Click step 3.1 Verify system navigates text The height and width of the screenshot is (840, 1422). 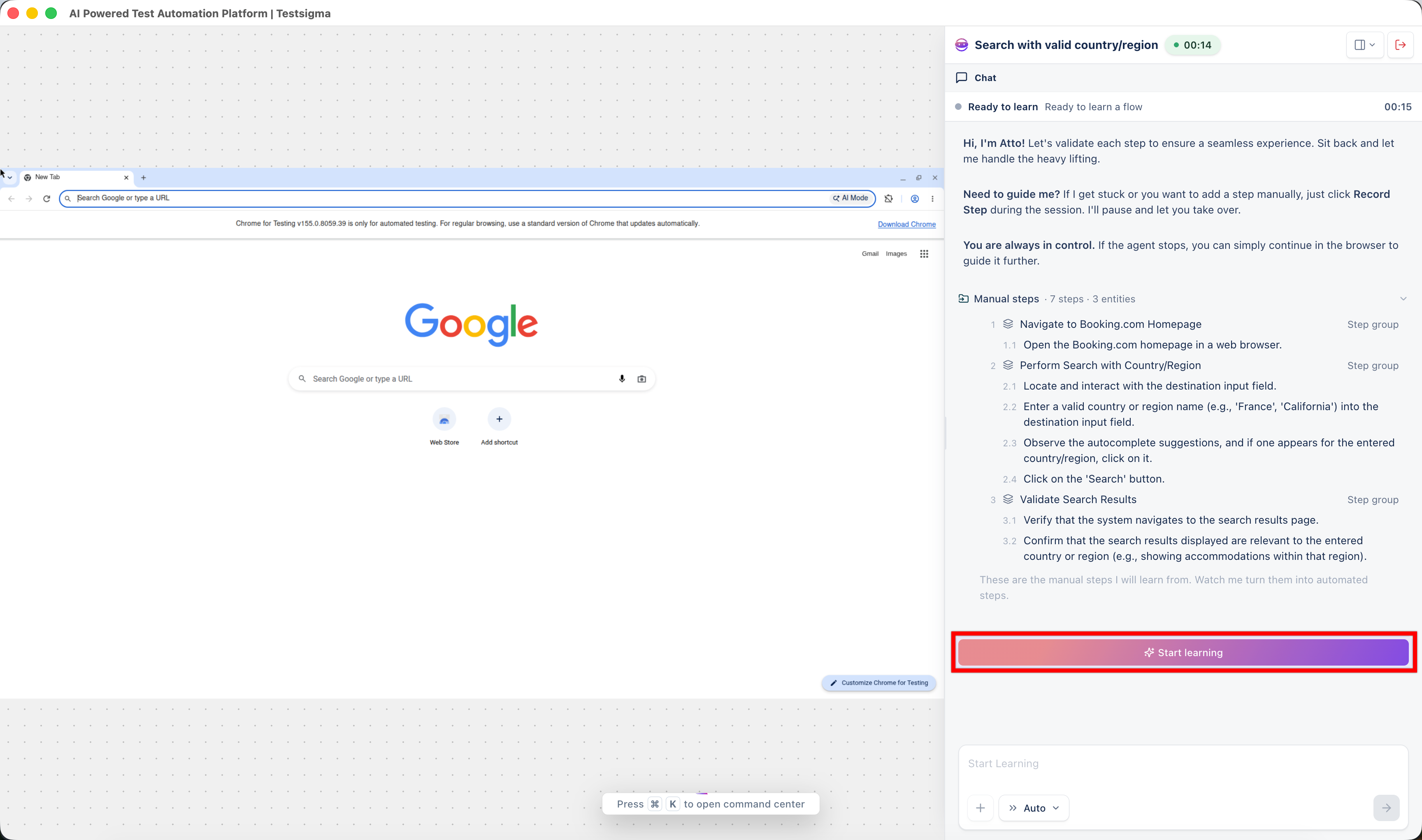click(x=1171, y=520)
